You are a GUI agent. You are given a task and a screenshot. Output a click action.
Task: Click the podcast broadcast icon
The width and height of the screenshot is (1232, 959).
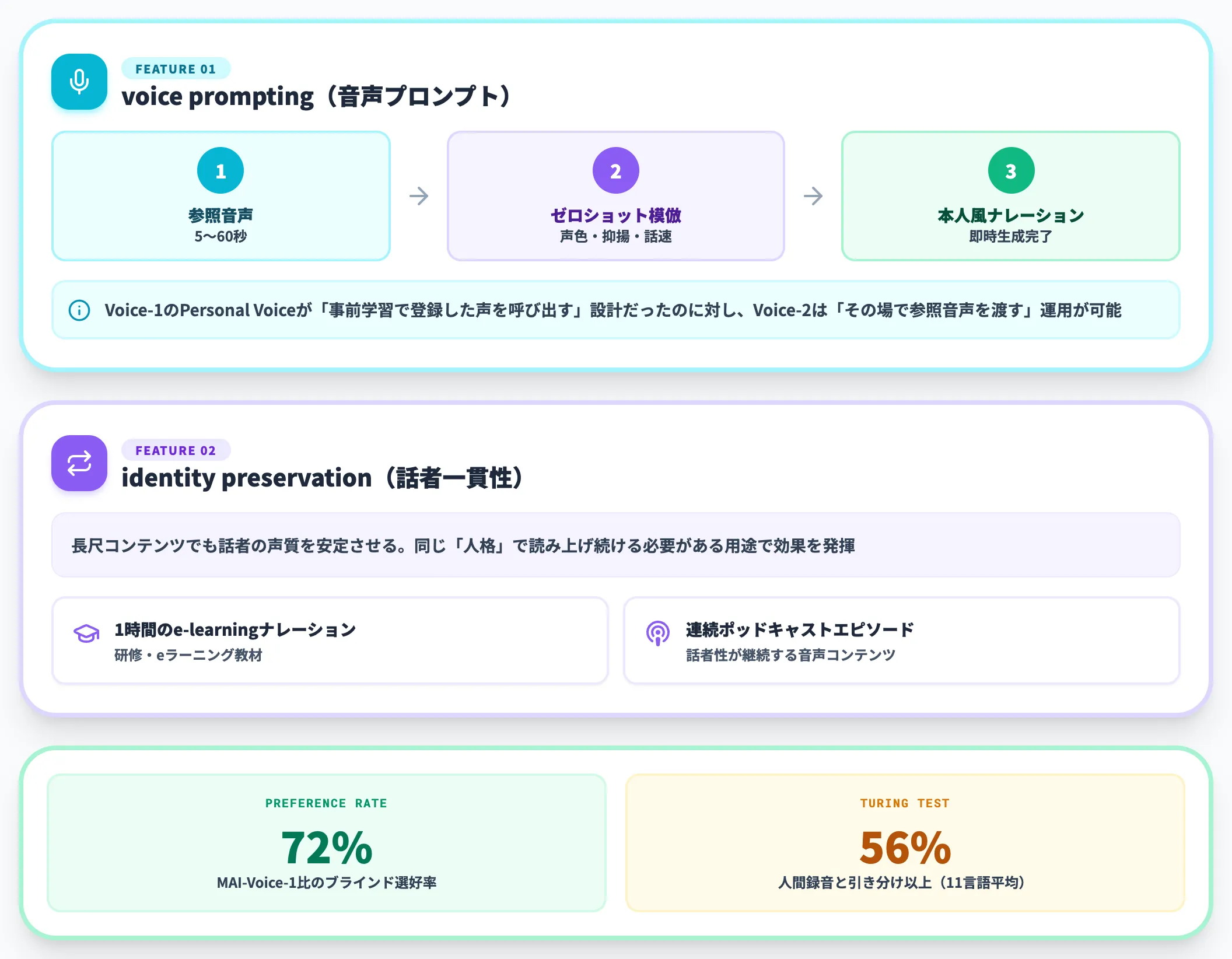[x=658, y=633]
